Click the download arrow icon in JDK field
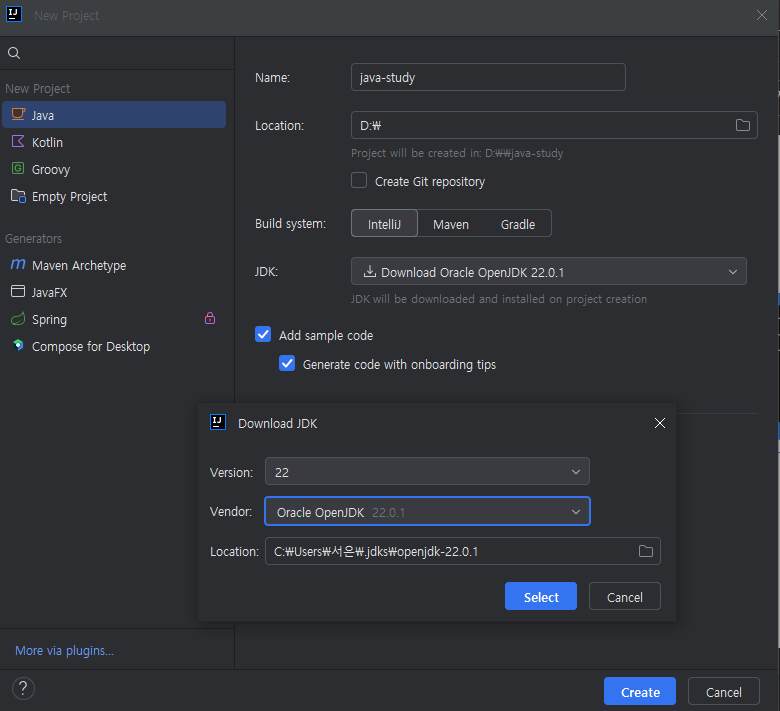The width and height of the screenshot is (780, 711). coord(370,271)
